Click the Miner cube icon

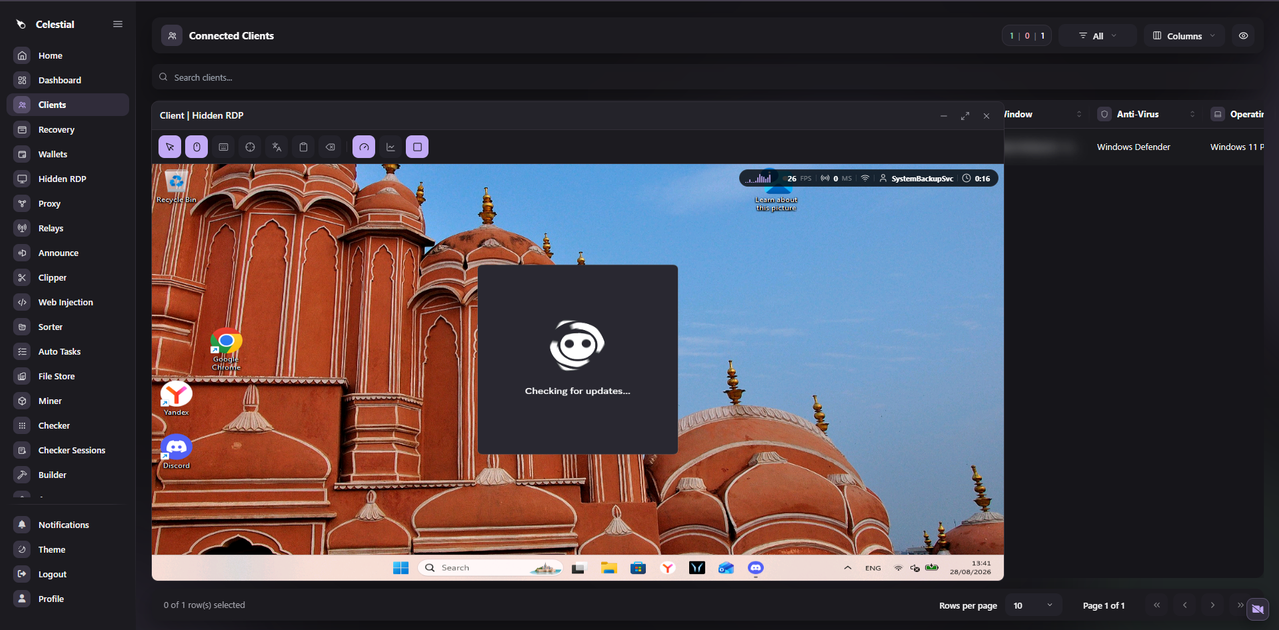[22, 401]
